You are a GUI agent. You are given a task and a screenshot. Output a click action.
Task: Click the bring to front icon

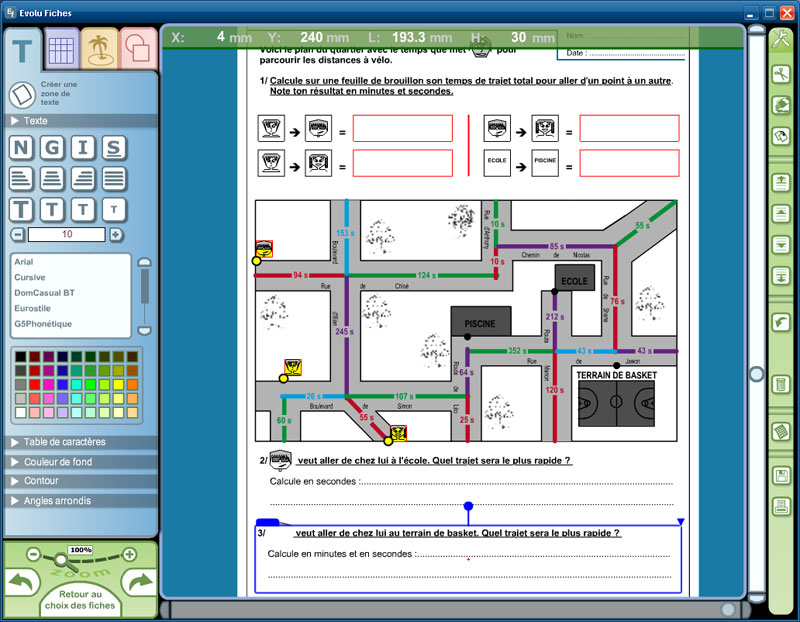coord(781,181)
